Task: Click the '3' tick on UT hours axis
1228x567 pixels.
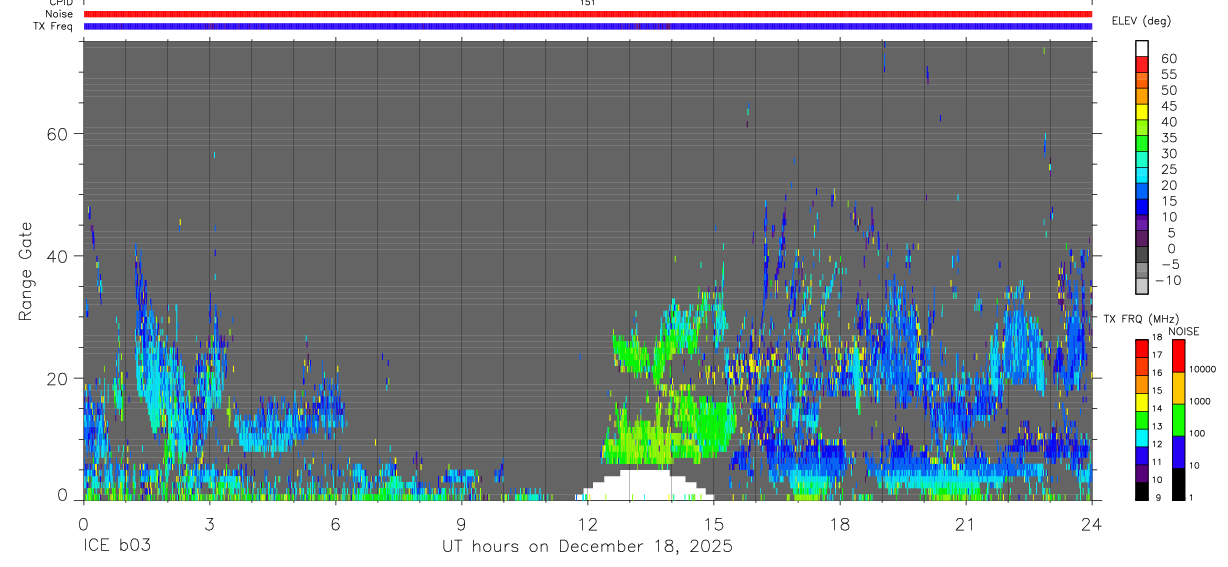Action: (209, 523)
